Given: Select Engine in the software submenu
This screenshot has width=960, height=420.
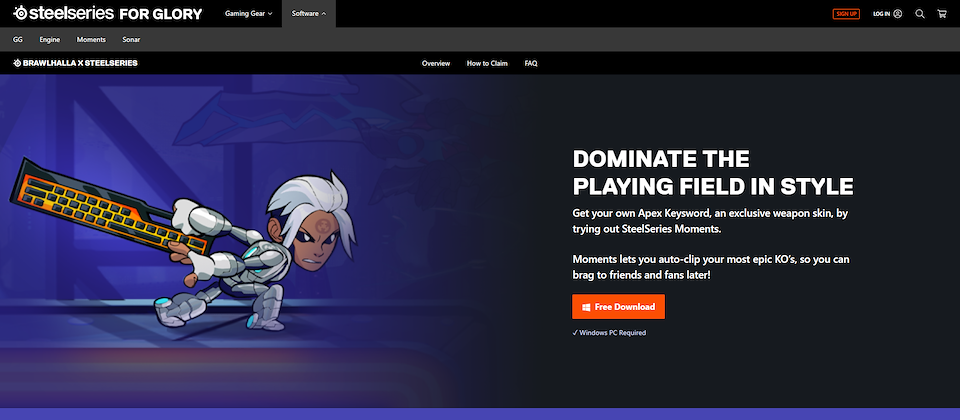Looking at the screenshot, I should click(50, 40).
